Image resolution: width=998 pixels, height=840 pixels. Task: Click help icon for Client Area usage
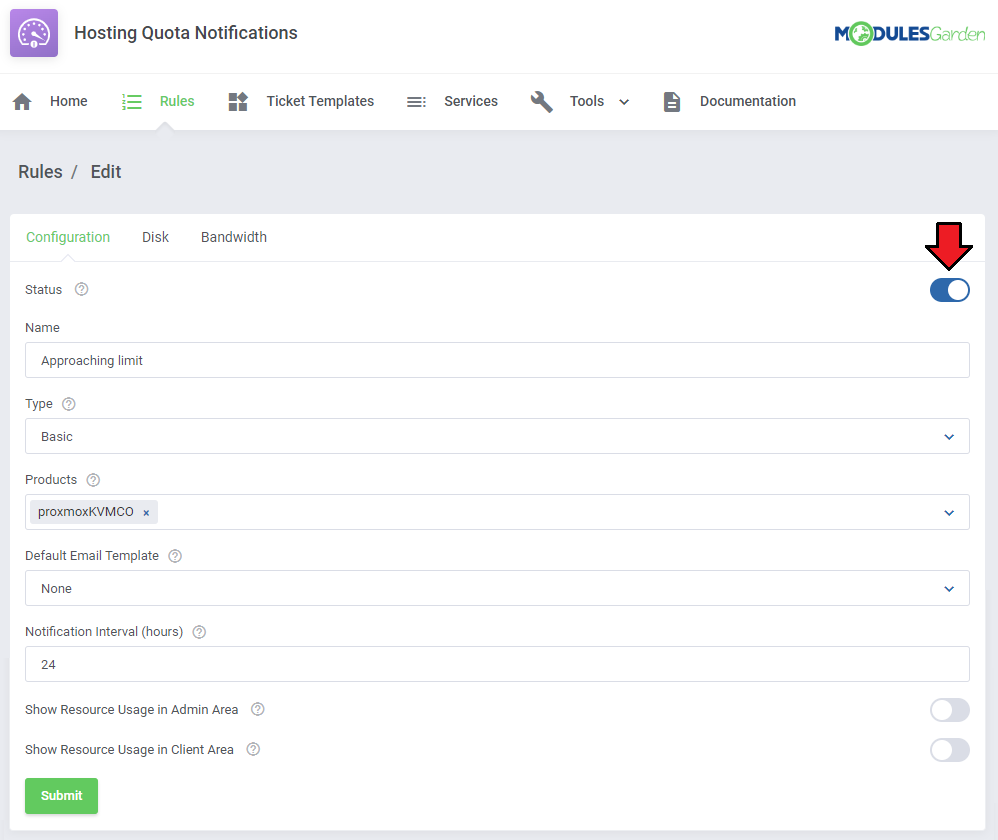[x=253, y=750]
